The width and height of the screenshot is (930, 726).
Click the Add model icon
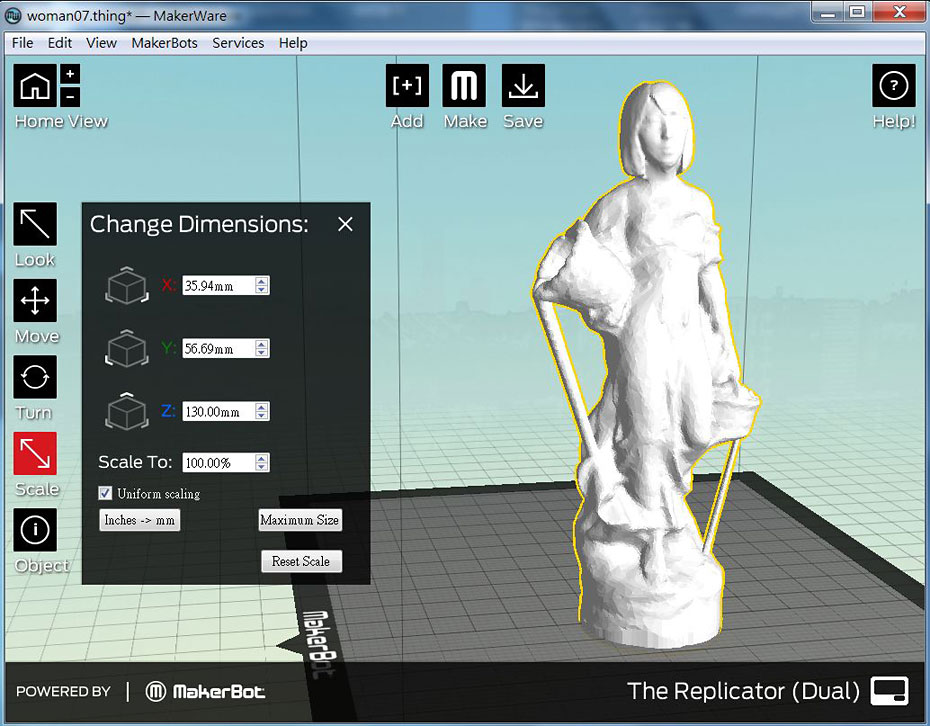coord(407,85)
